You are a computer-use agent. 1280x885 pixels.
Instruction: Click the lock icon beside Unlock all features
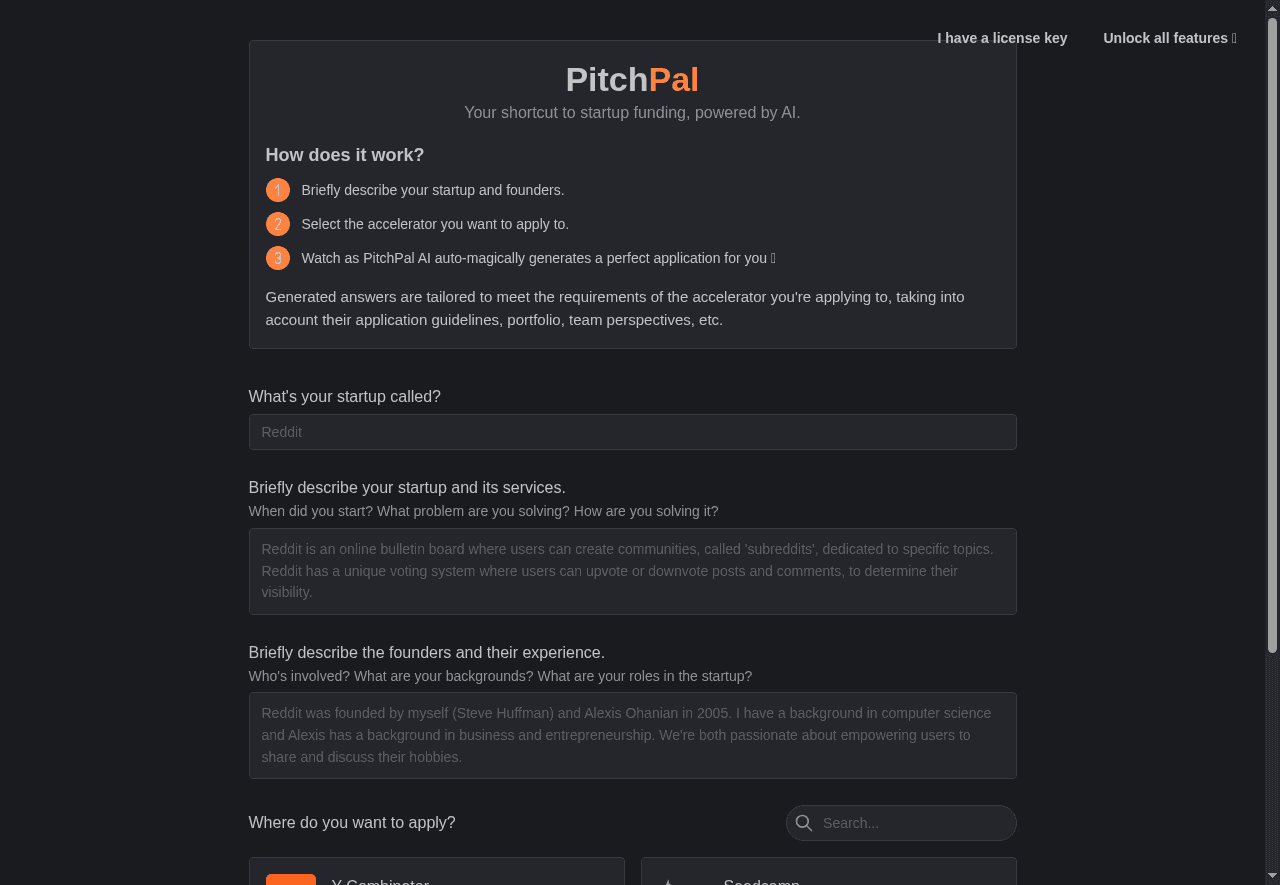[1233, 38]
